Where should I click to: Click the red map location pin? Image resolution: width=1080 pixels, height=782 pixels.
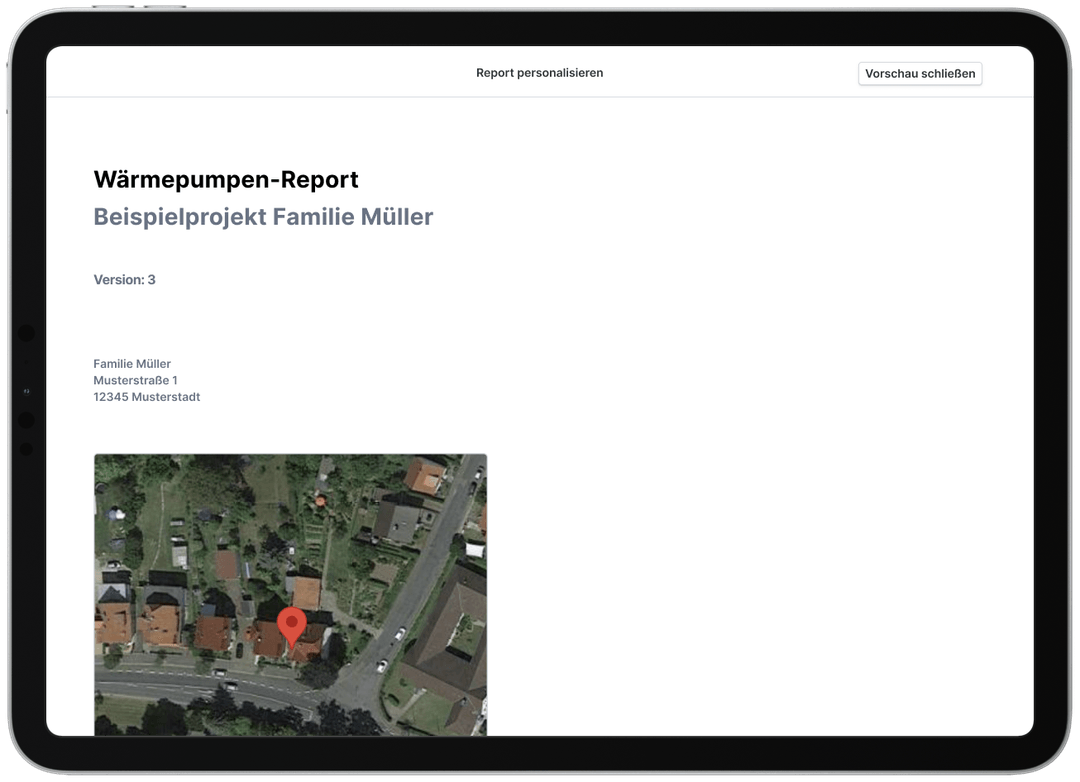[x=291, y=628]
